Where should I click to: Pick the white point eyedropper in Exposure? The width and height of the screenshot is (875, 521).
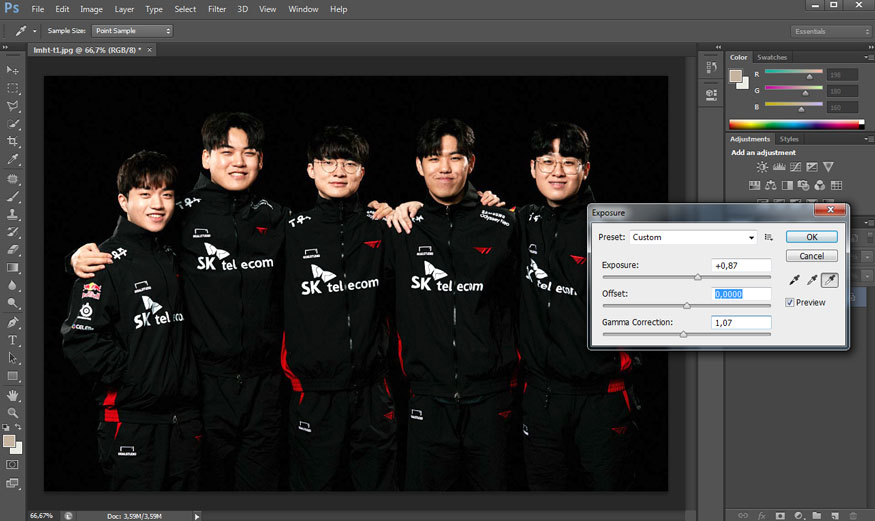830,279
